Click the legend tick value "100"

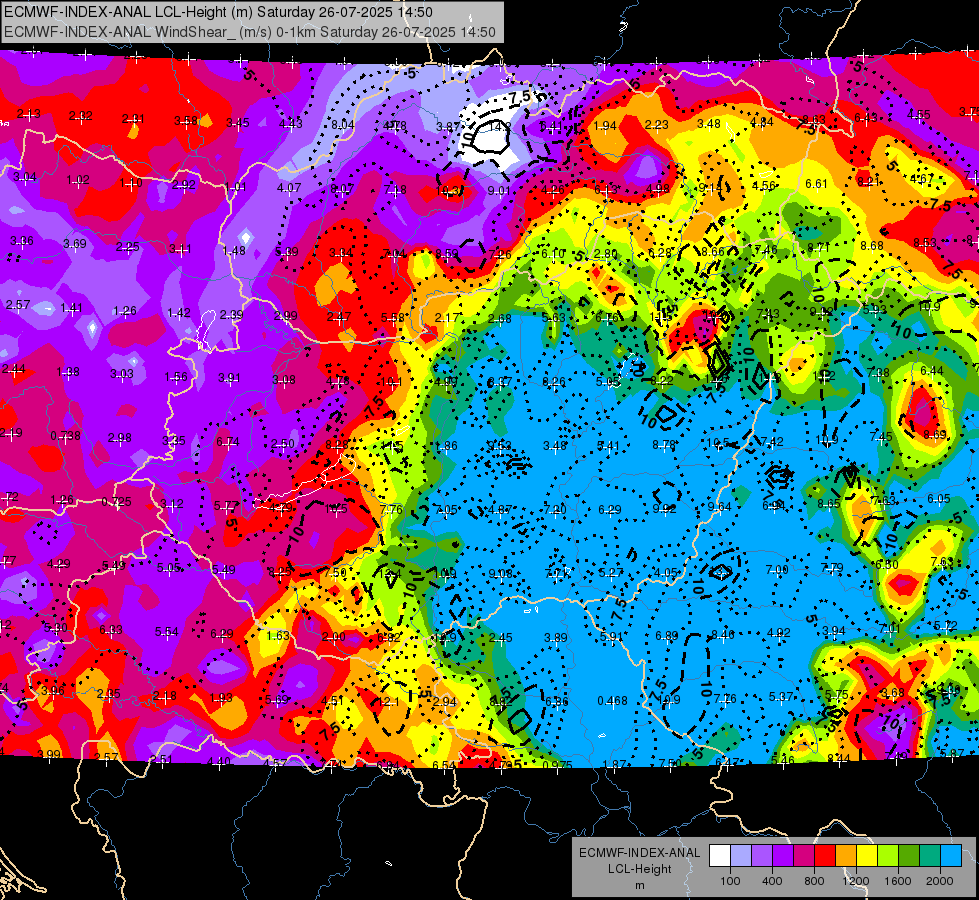[x=730, y=881]
